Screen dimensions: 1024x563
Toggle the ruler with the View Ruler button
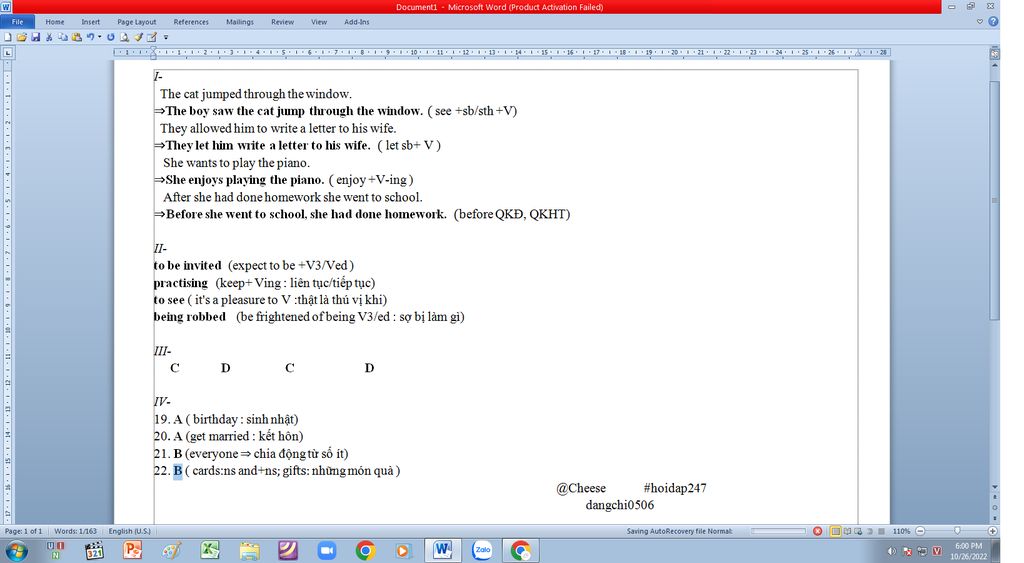click(995, 53)
